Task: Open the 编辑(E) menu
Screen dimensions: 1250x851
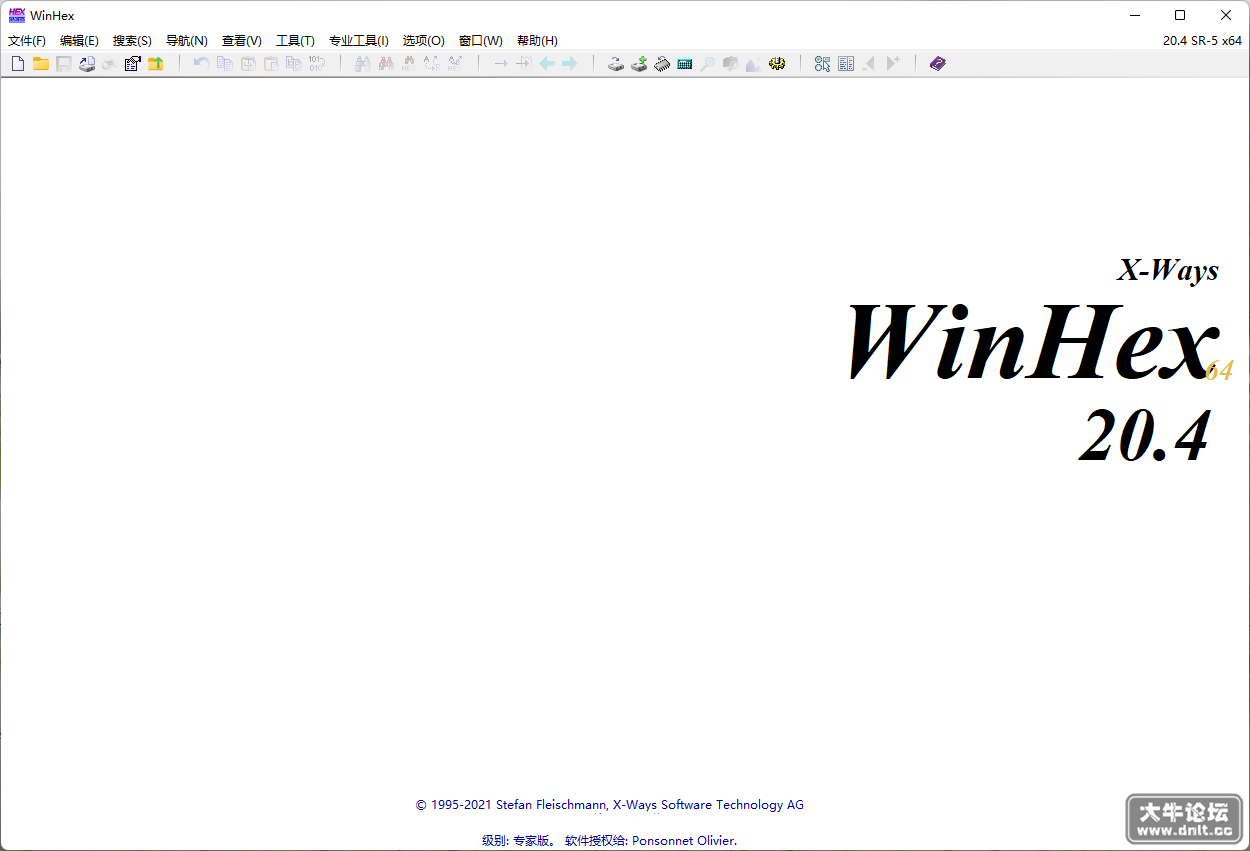Action: point(79,41)
